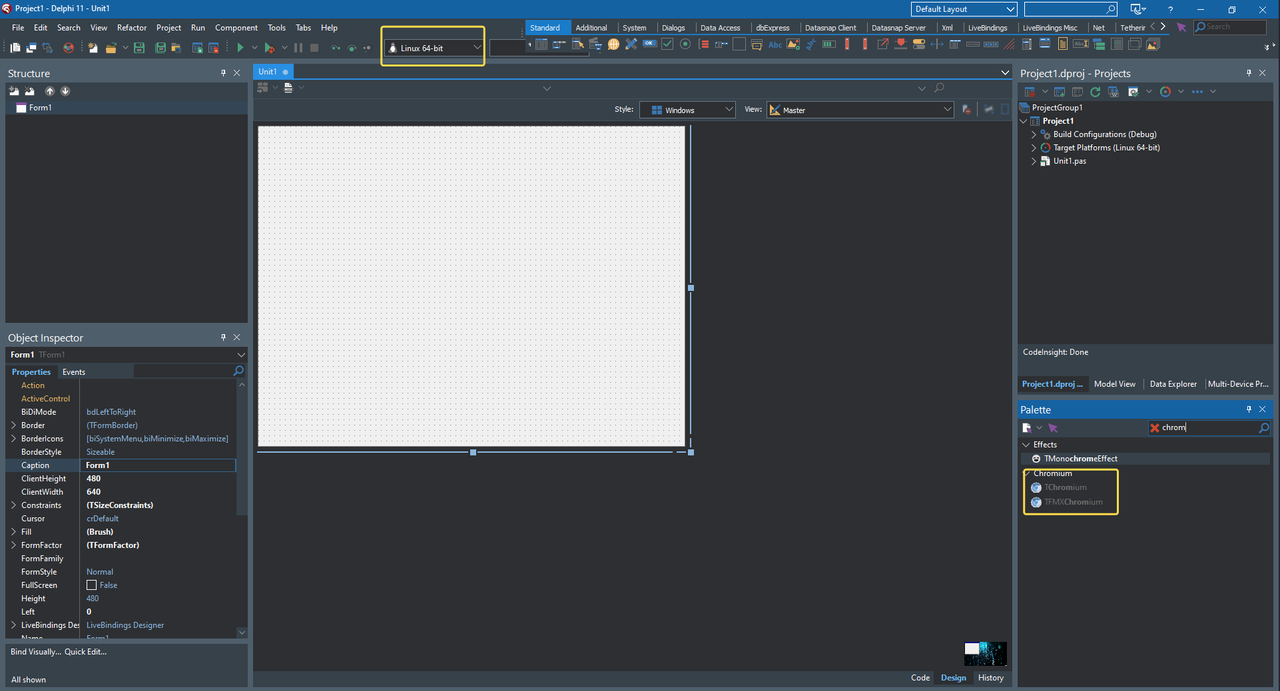Click LiveBindings Designer property value
1280x691 pixels.
tap(125, 625)
